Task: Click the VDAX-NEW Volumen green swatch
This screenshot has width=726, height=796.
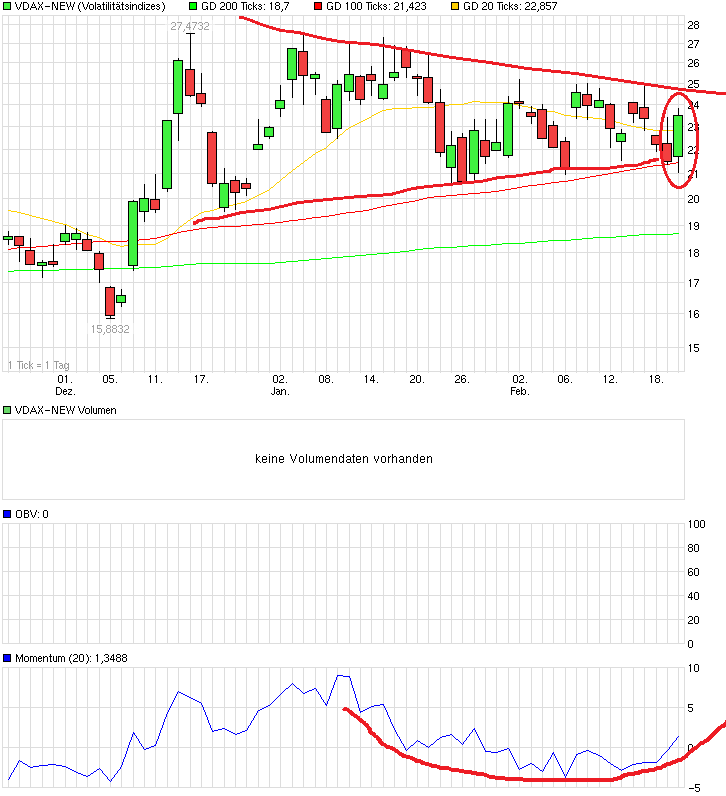Action: (7, 410)
